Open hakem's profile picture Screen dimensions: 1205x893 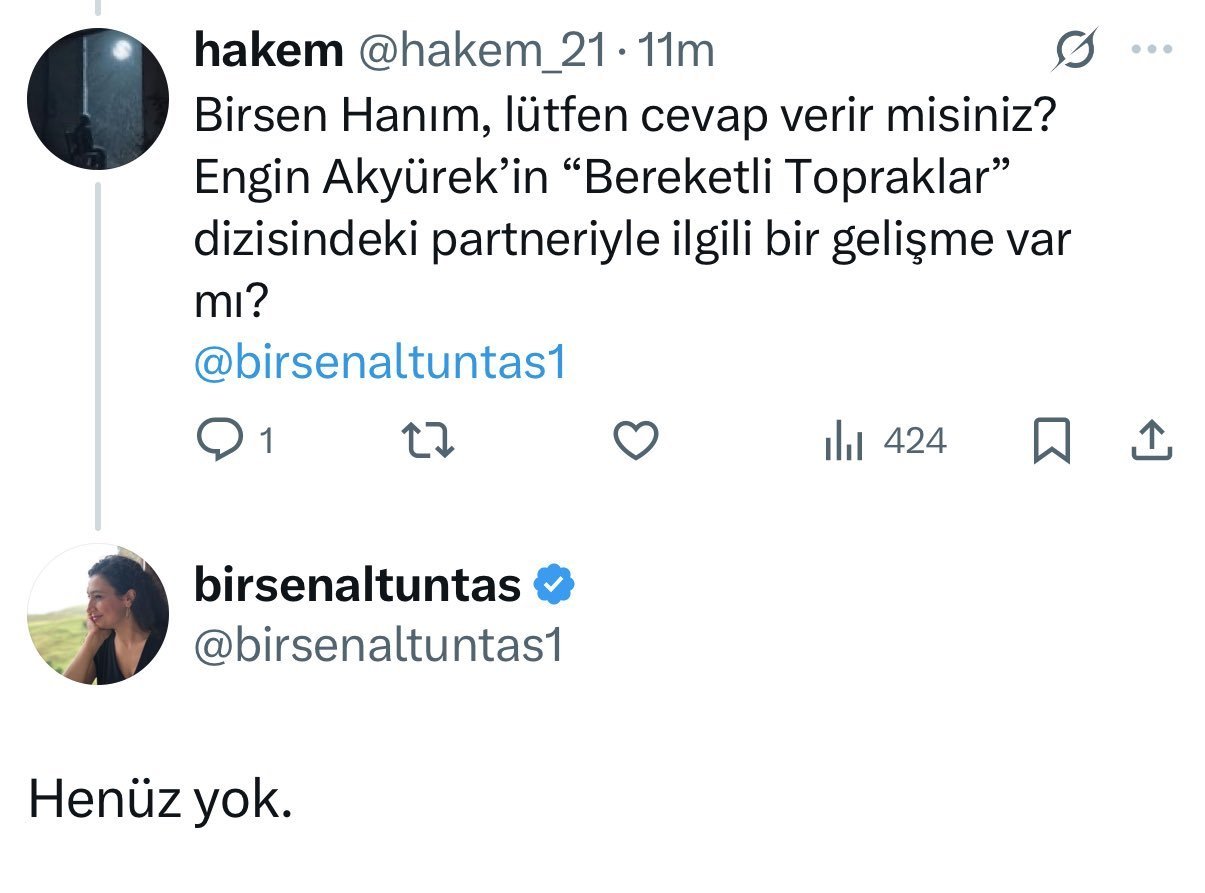click(96, 99)
